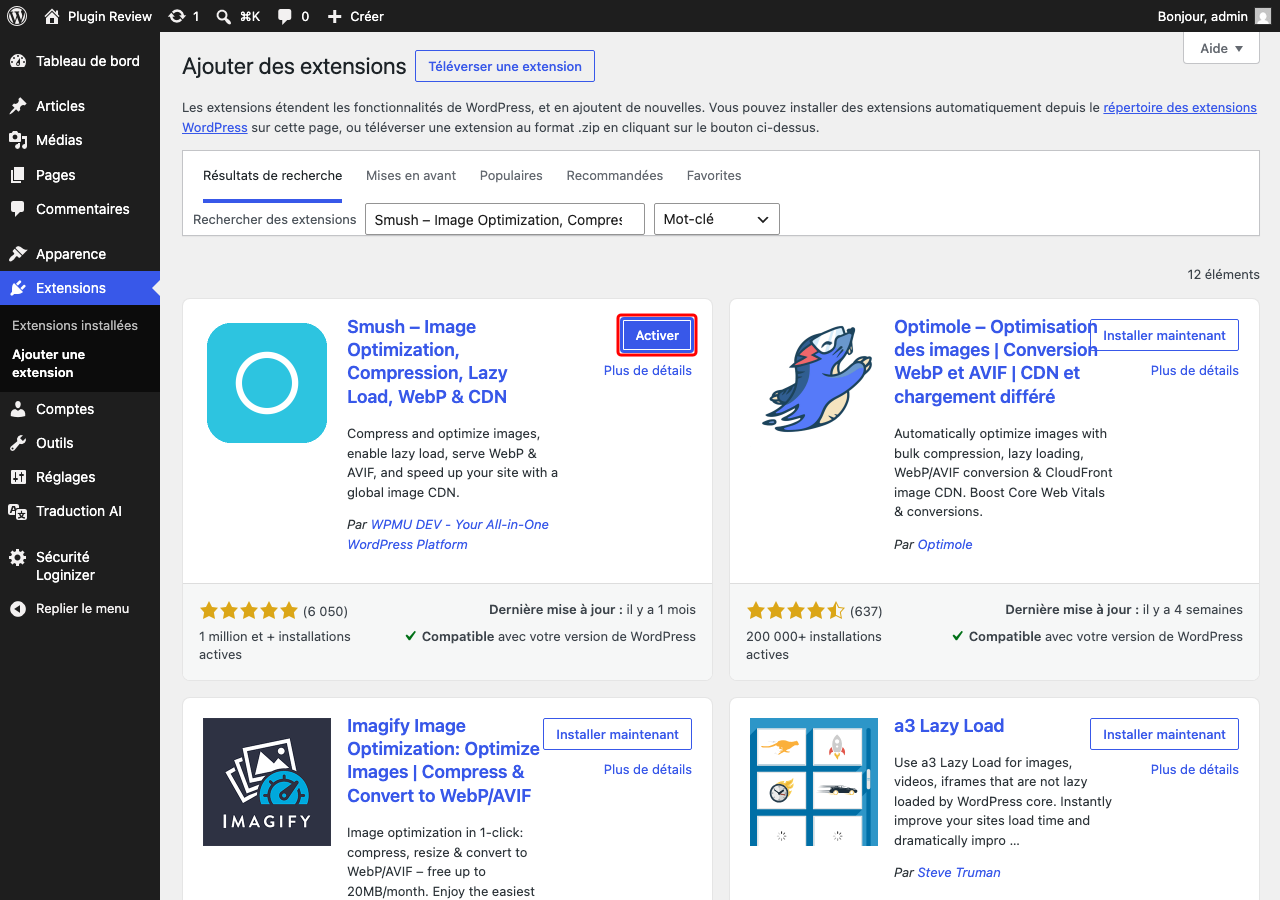The image size is (1280, 900).
Task: Click the Sécurité Loginizer gear icon
Action: tap(18, 557)
